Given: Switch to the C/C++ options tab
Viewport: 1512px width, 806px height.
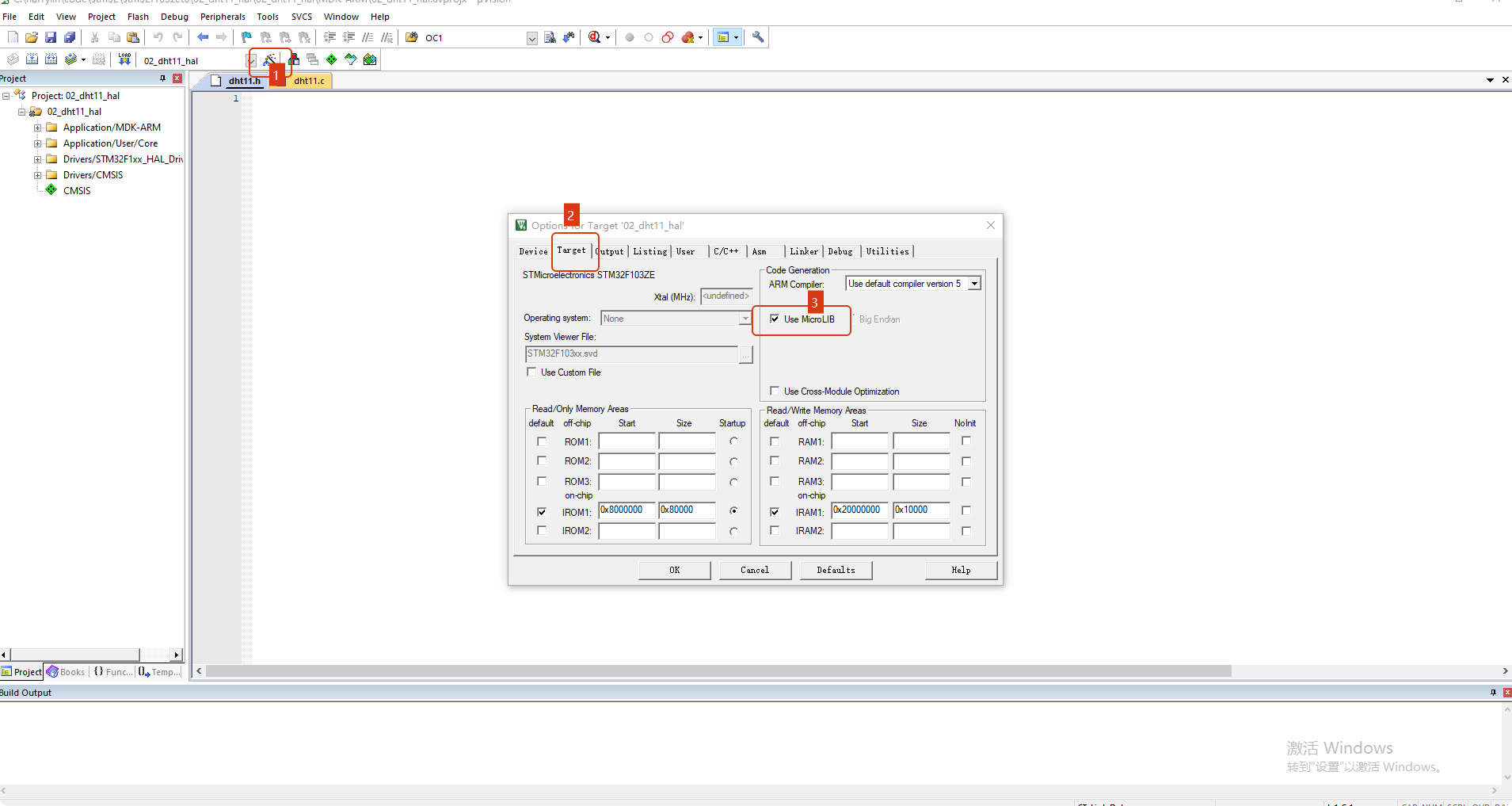Looking at the screenshot, I should pos(726,251).
